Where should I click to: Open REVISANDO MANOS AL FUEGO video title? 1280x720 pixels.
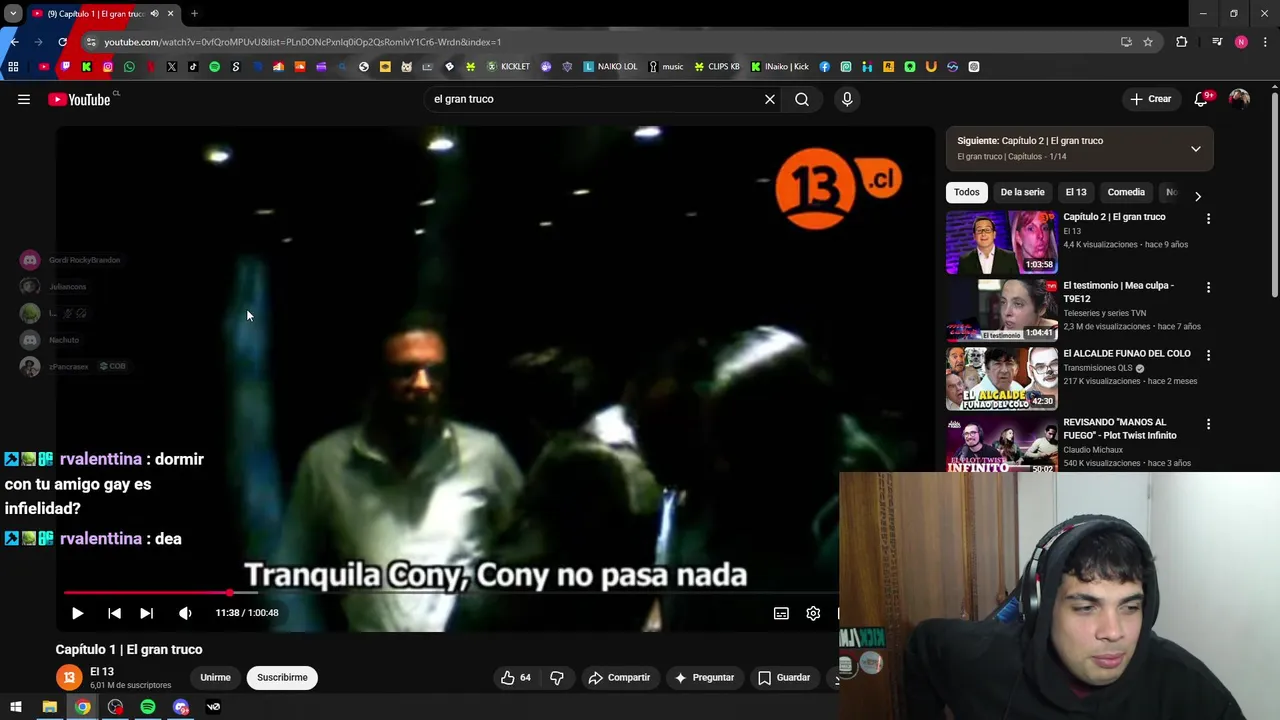(1120, 429)
